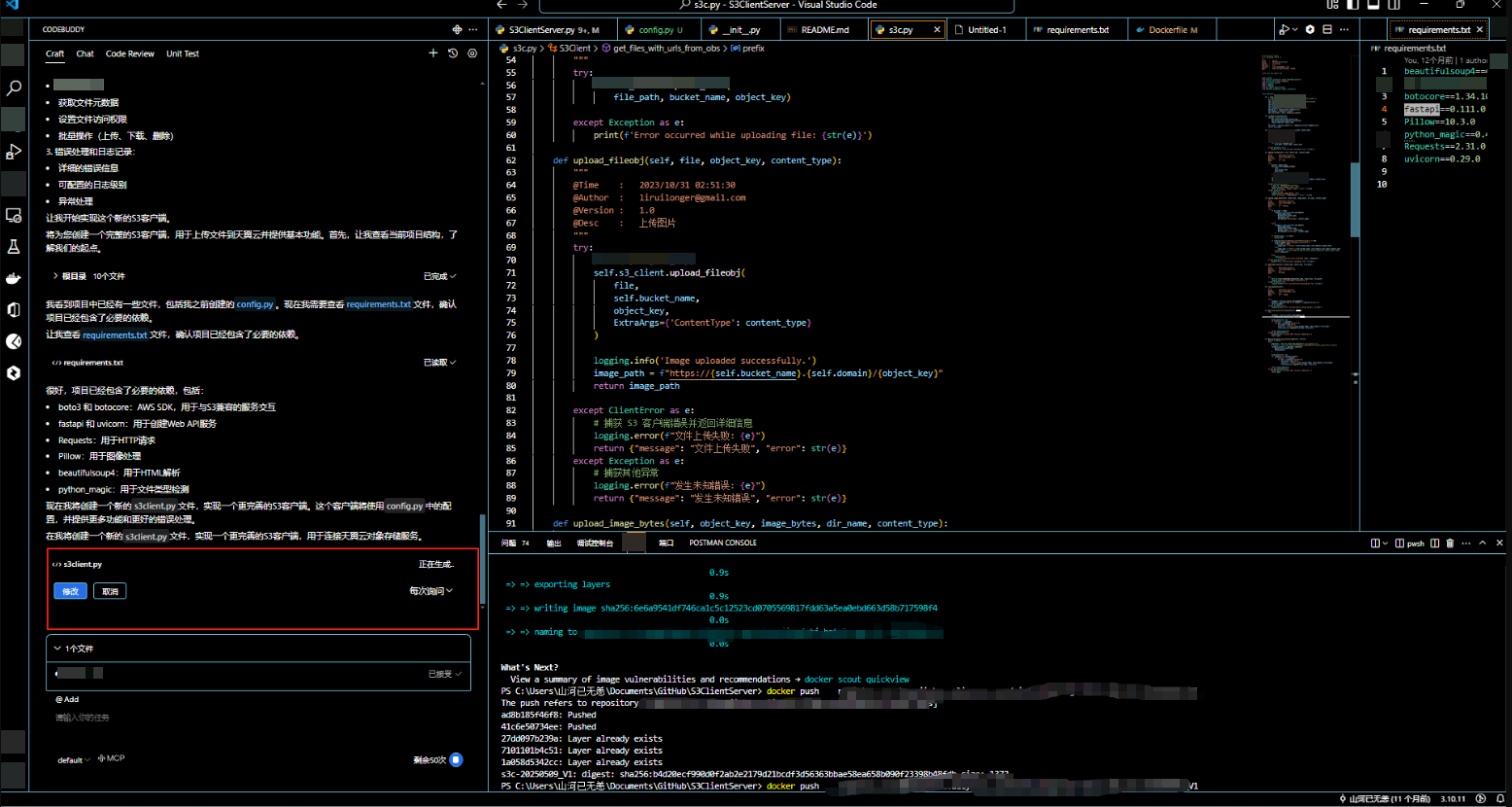Click the split editor icon in the editor toolbar
Viewport: 1512px width, 807px height.
[1327, 30]
